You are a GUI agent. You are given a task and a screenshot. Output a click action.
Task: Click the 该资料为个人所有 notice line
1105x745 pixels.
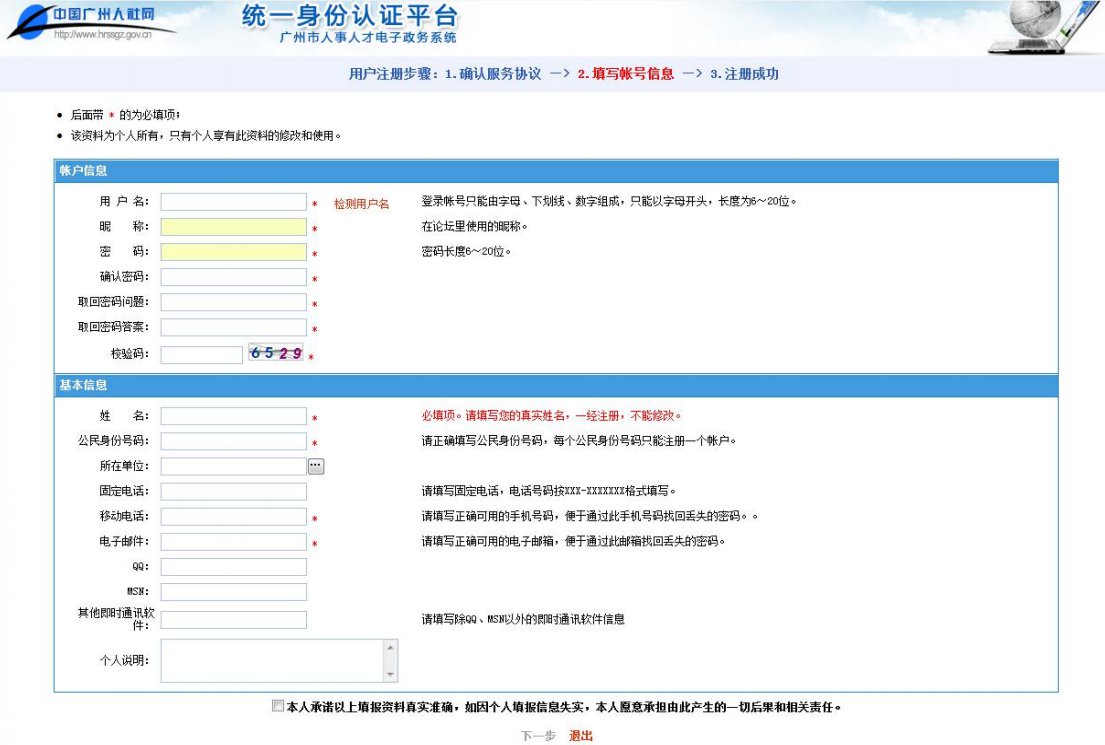point(205,135)
